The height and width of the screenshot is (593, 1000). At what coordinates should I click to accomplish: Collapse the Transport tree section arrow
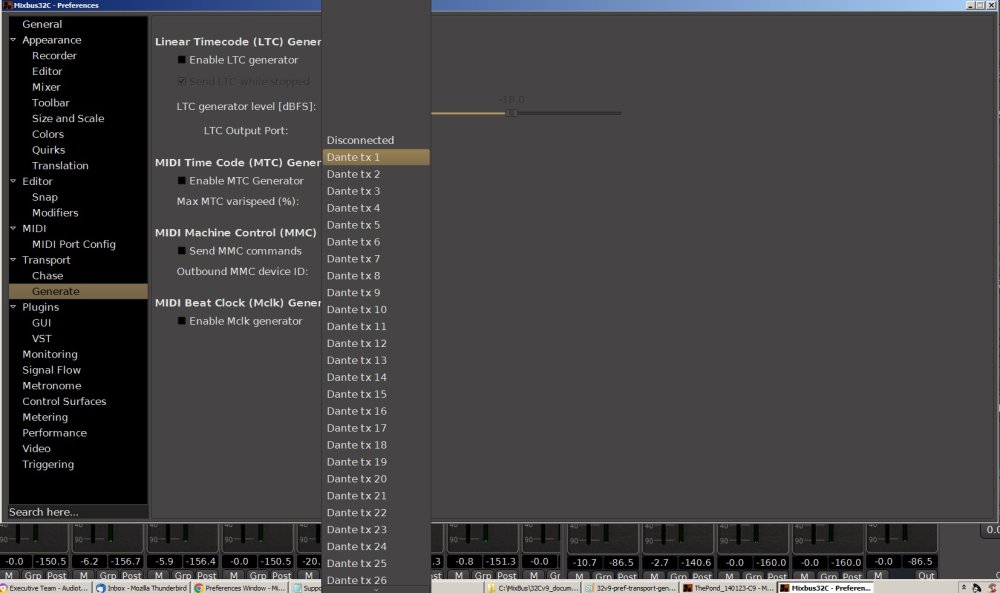(13, 260)
